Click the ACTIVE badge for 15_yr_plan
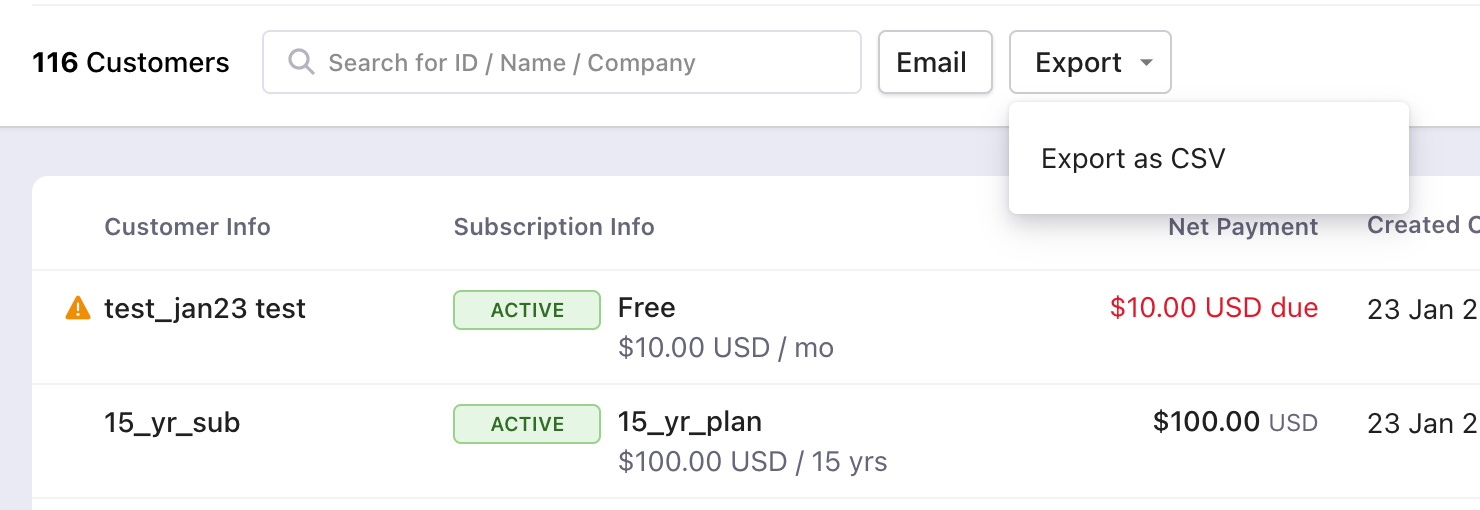 point(527,424)
